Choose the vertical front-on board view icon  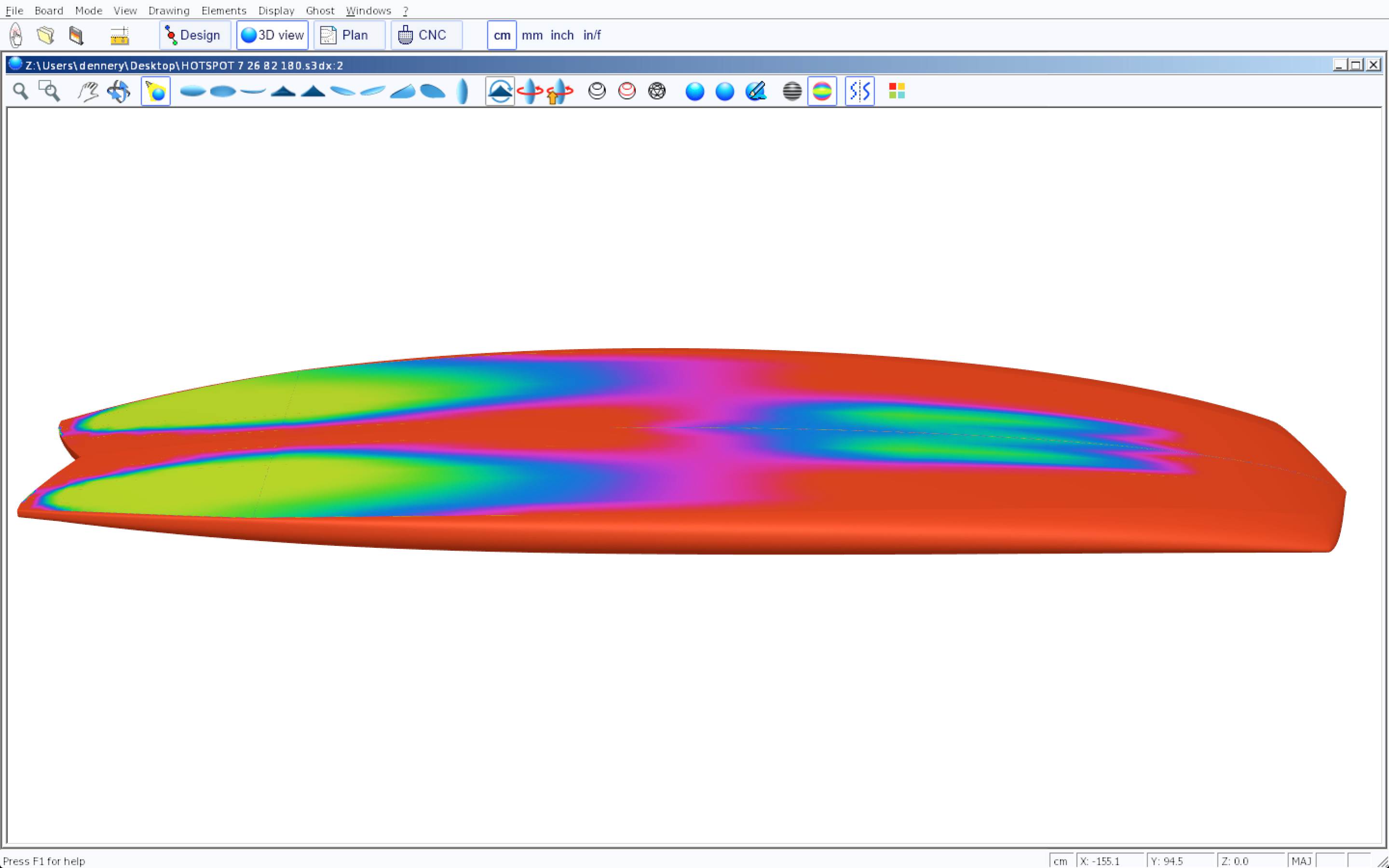(x=463, y=91)
